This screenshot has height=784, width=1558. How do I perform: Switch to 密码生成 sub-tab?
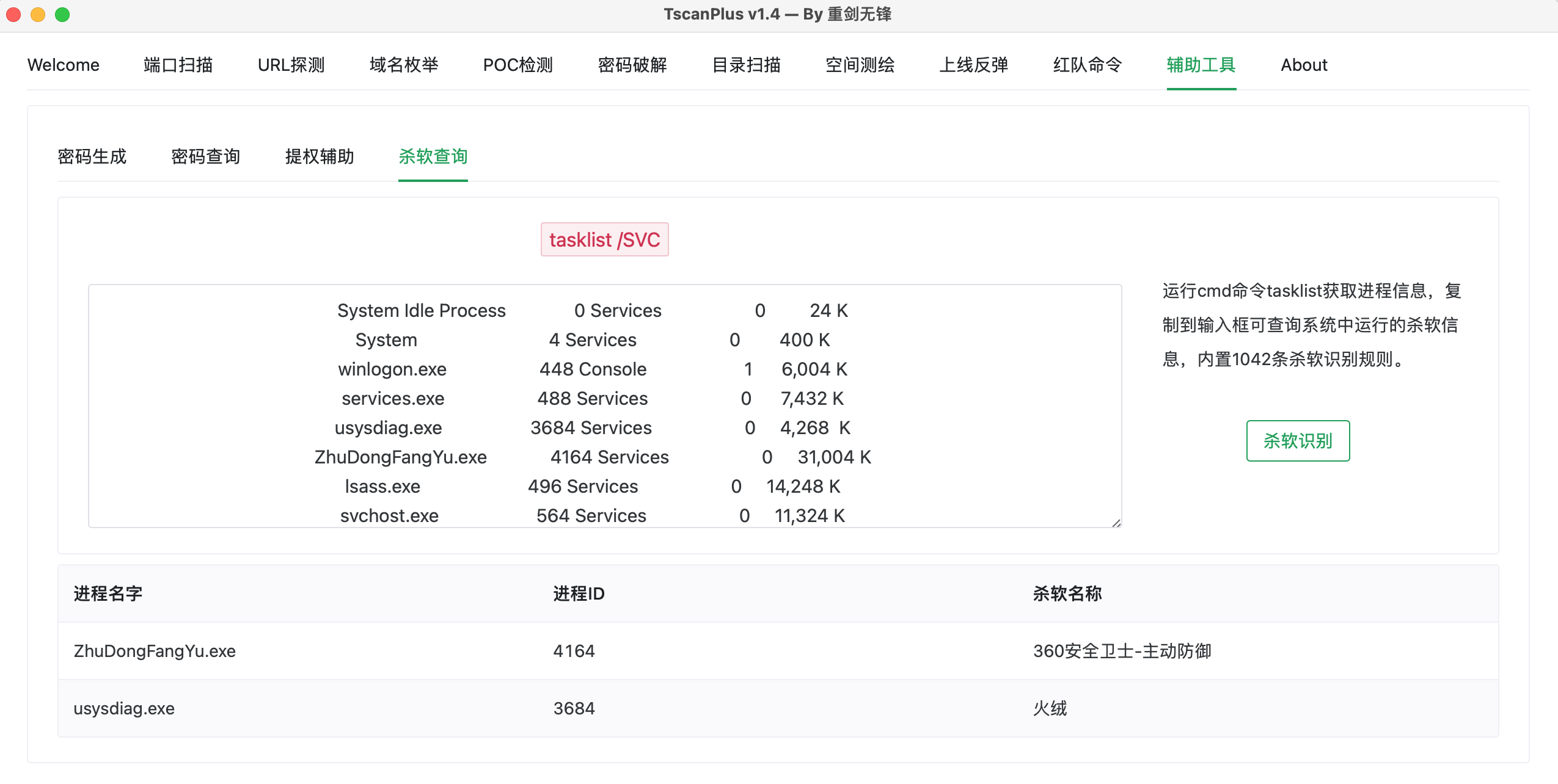pos(92,156)
